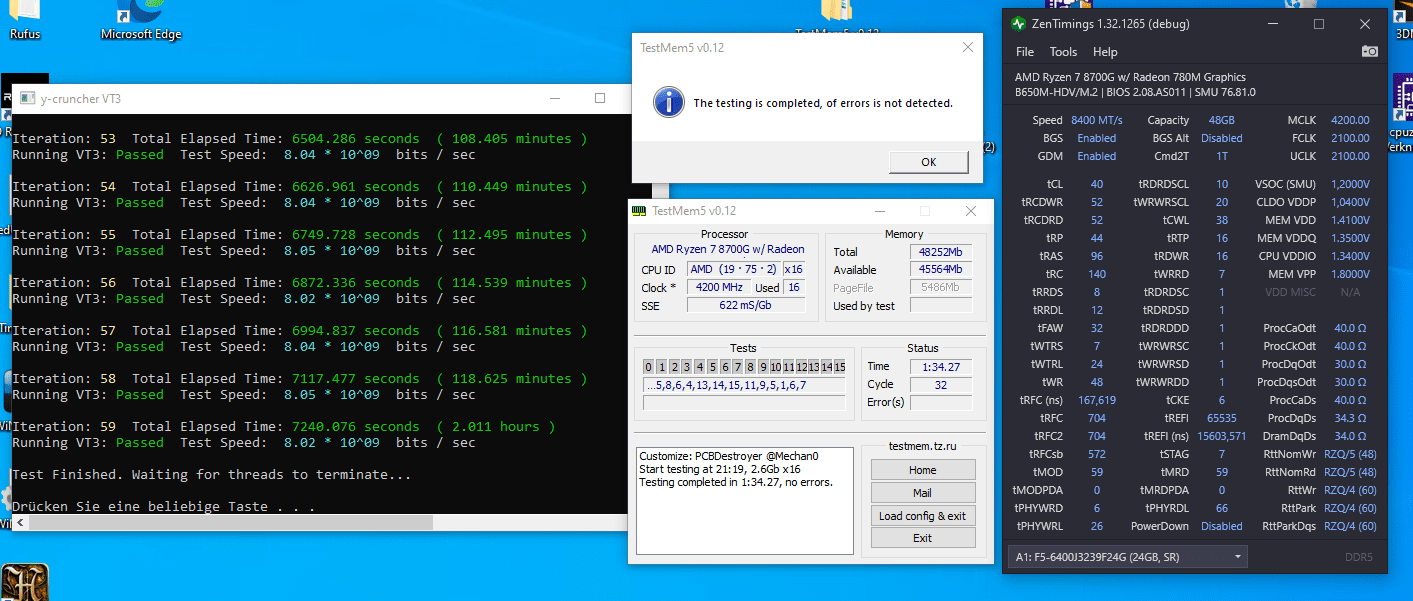Screen dimensions: 1413x601
Task: Open the File menu in ZenTimings
Action: coord(1025,52)
